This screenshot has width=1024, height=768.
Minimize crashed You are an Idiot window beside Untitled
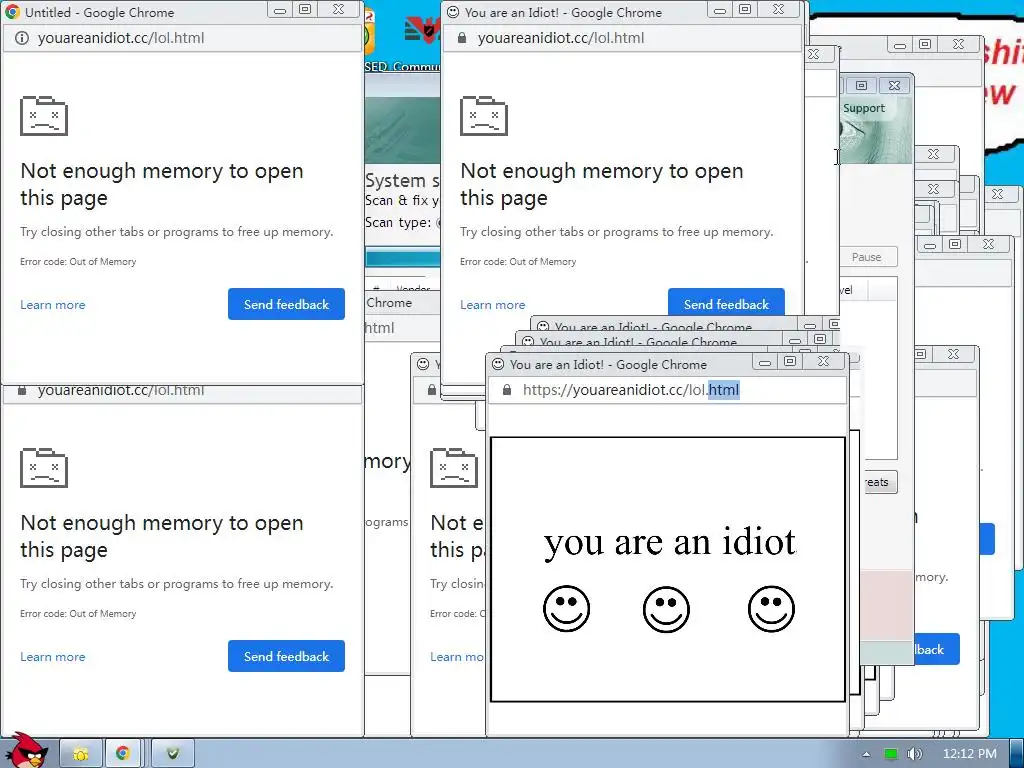[720, 10]
